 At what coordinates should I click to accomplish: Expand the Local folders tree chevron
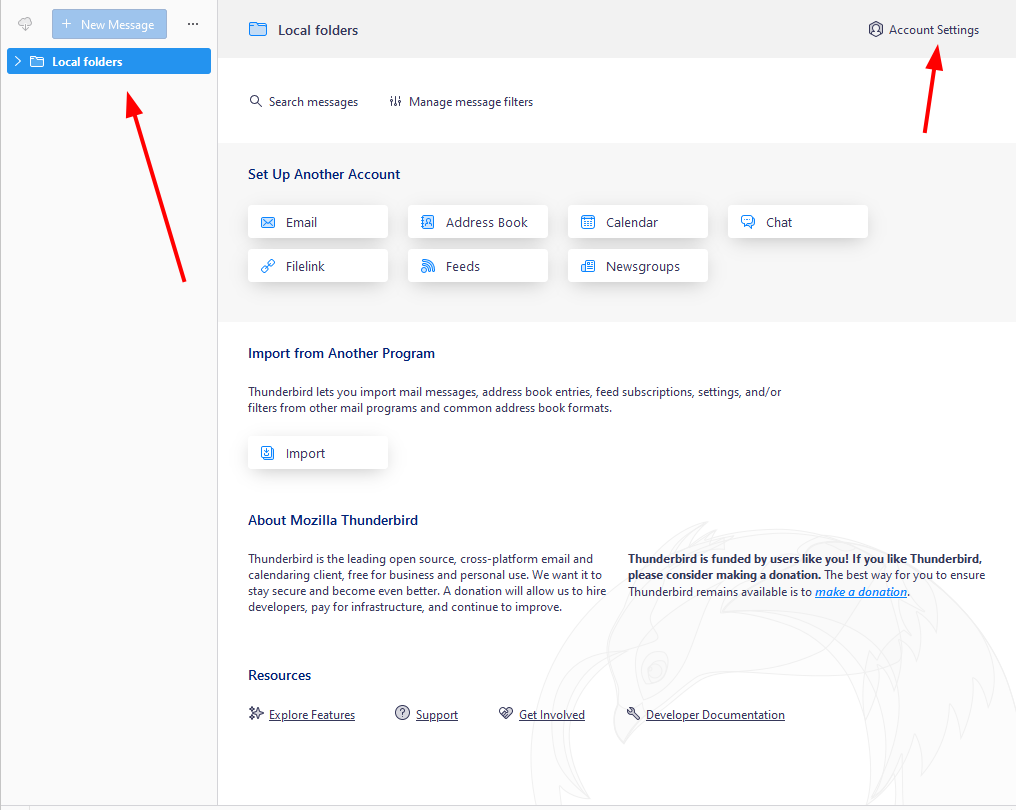pos(18,62)
